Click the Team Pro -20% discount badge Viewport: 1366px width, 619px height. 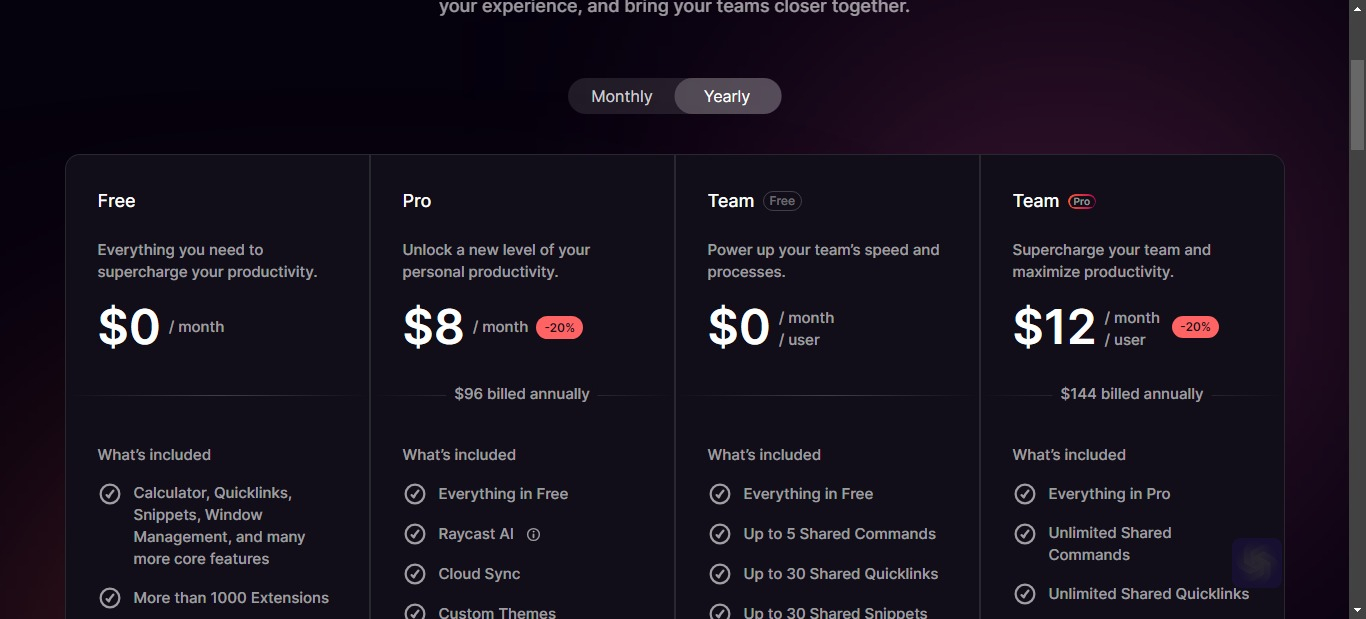pyautogui.click(x=1195, y=327)
